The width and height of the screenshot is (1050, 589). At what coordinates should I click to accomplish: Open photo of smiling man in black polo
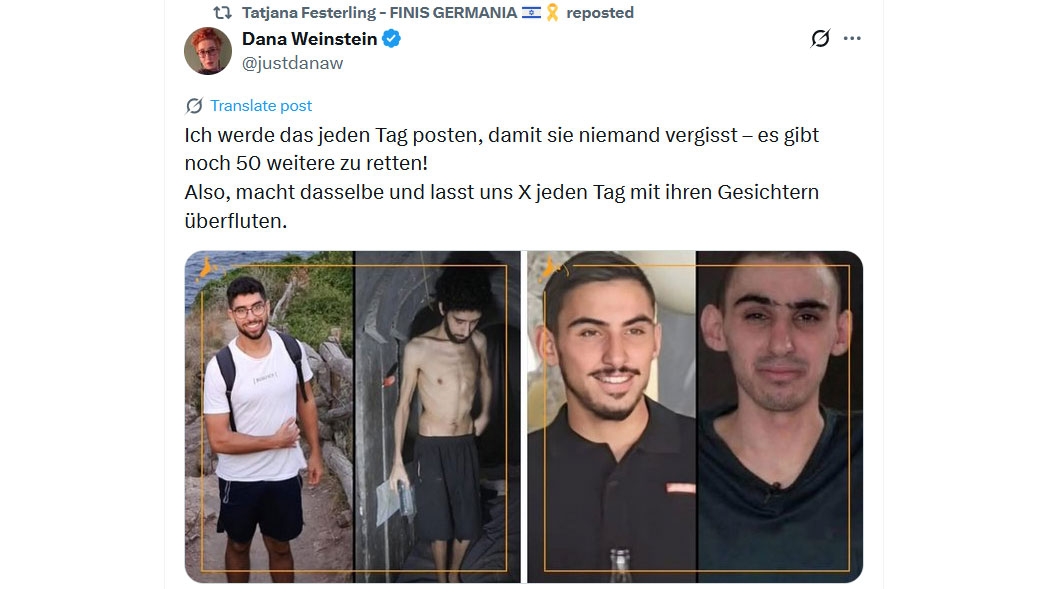pos(611,416)
